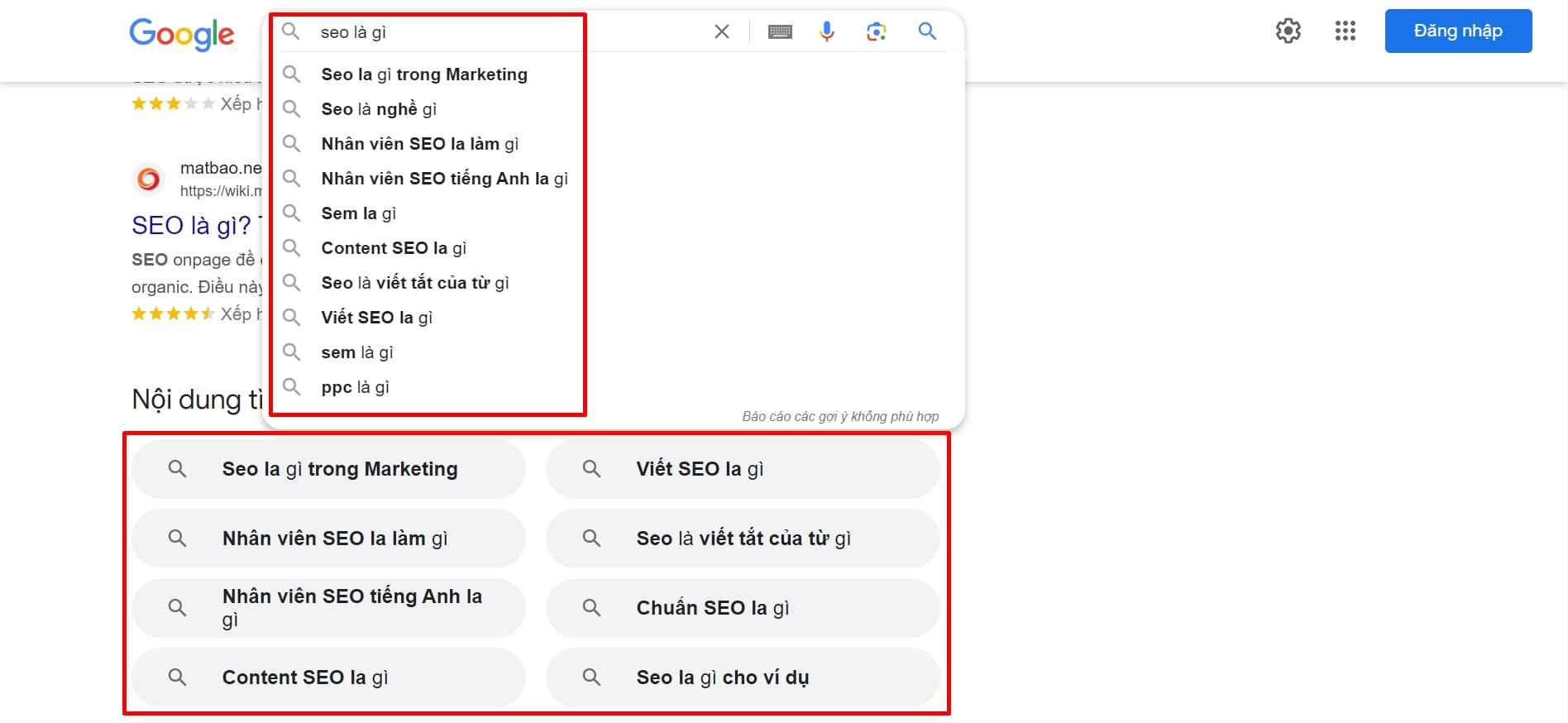The image size is (1568, 723).
Task: Choose the 'Viết SEO la gì' dropdown suggestion
Action: [x=613, y=318]
